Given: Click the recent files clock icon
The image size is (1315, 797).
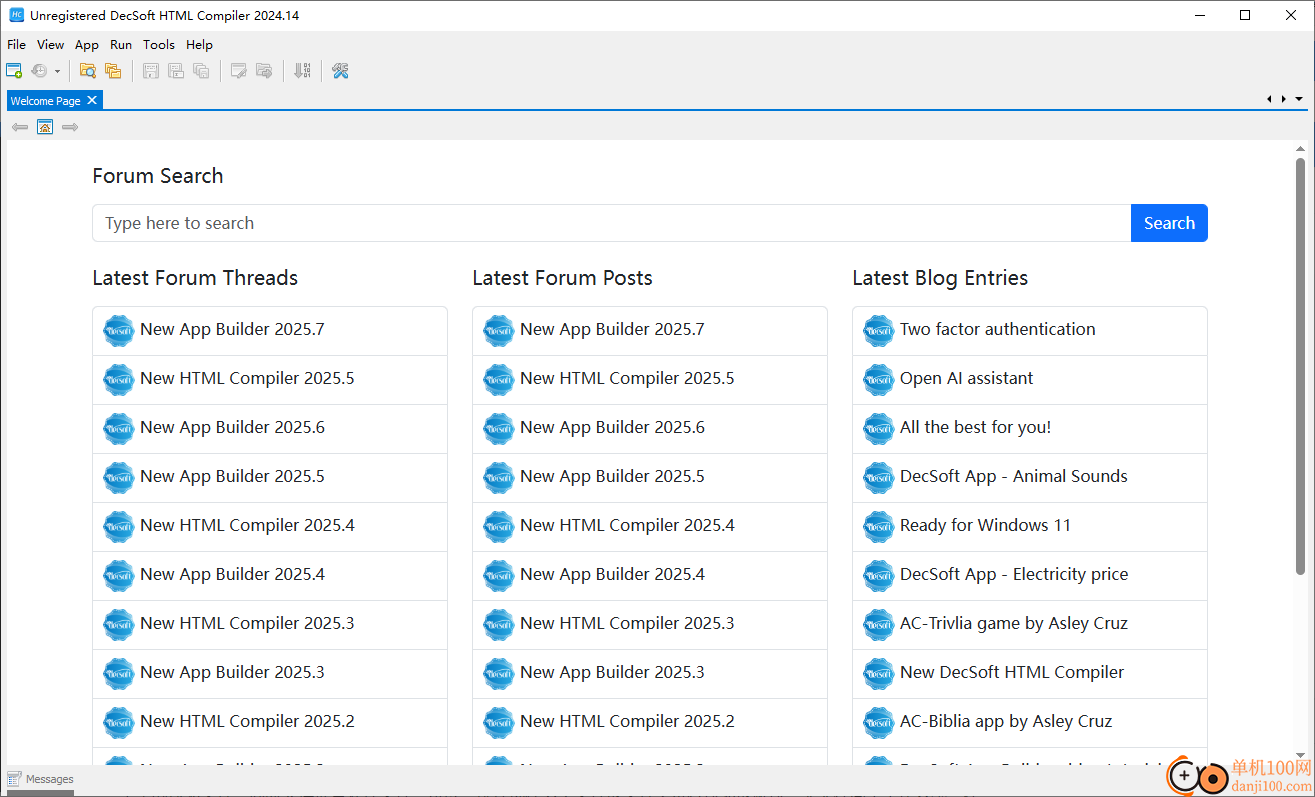Looking at the screenshot, I should (39, 71).
